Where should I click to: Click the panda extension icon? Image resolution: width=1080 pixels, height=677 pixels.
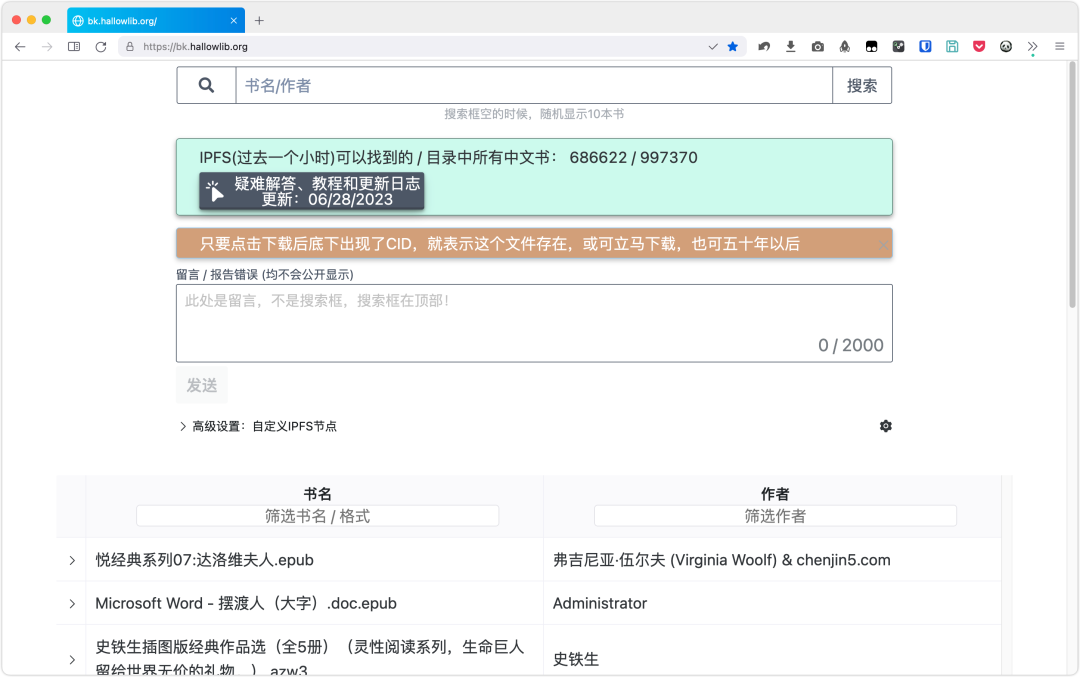[x=1006, y=47]
